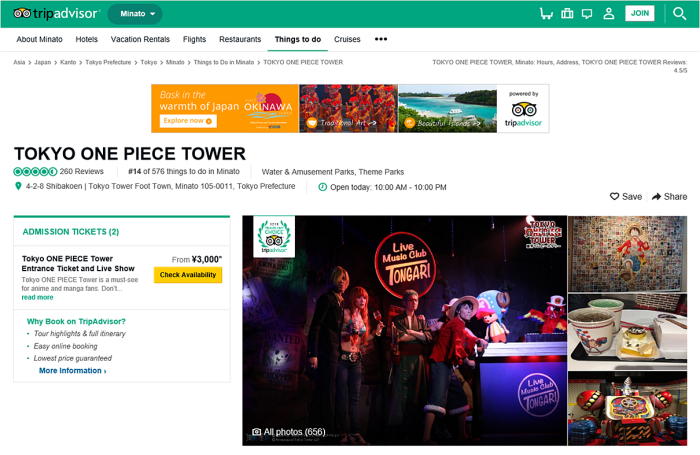The image size is (700, 455).
Task: Open the Luffy mosaic wall thumbnail
Action: (x=627, y=254)
